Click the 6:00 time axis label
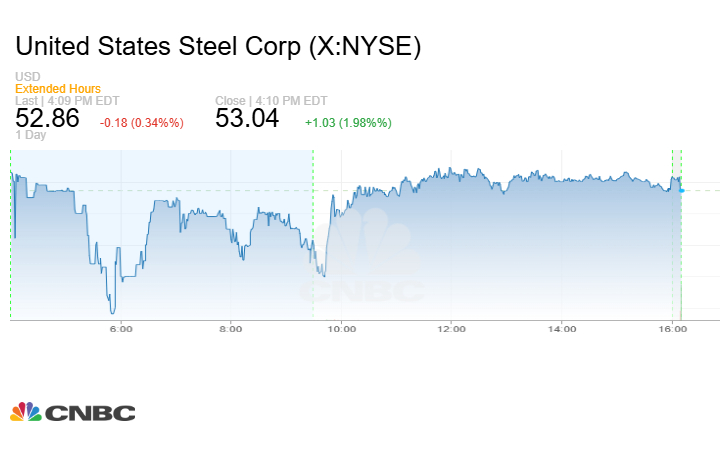720x450 pixels. coord(120,328)
